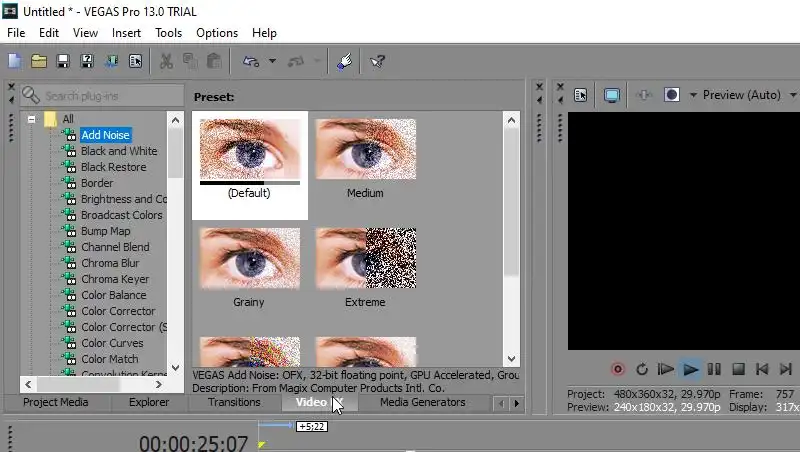Select the Border plug-in
The width and height of the screenshot is (800, 452).
(x=97, y=183)
